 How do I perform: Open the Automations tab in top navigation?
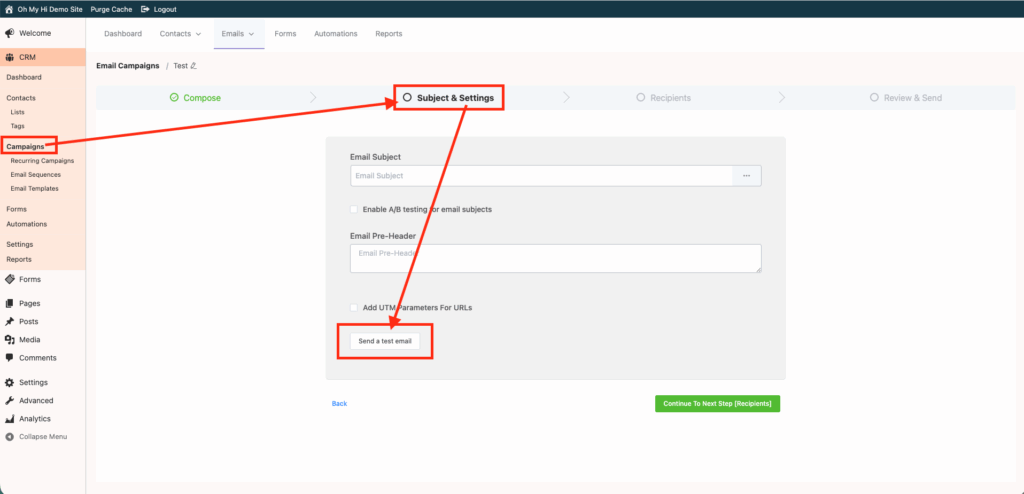[335, 34]
